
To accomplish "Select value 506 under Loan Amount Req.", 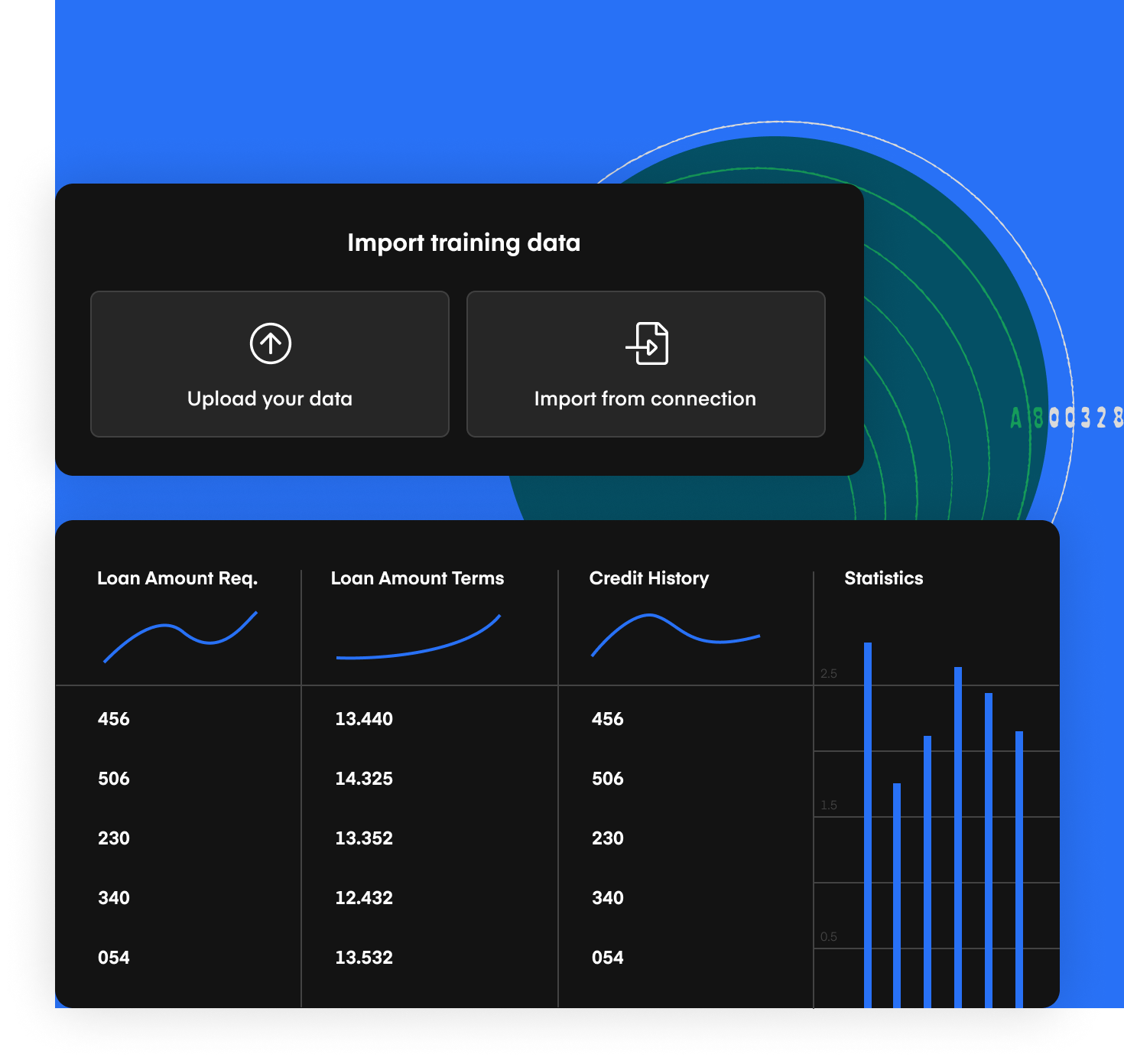I will click(113, 779).
